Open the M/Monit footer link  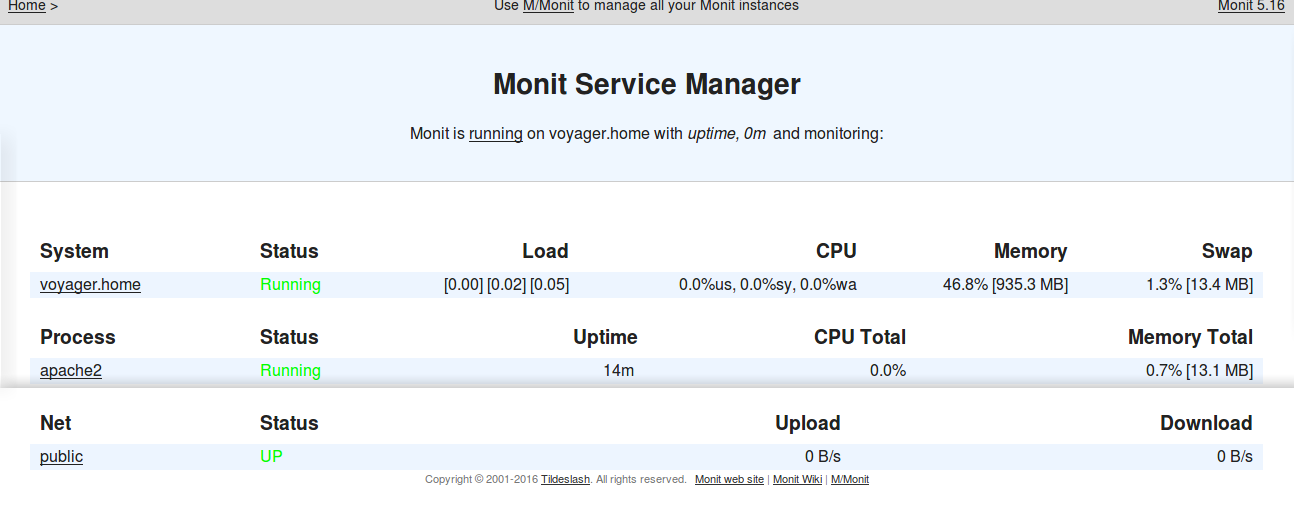[x=850, y=479]
